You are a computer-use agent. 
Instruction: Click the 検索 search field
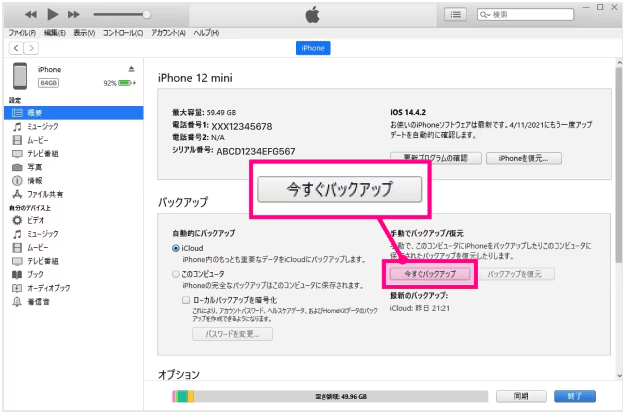click(x=525, y=15)
